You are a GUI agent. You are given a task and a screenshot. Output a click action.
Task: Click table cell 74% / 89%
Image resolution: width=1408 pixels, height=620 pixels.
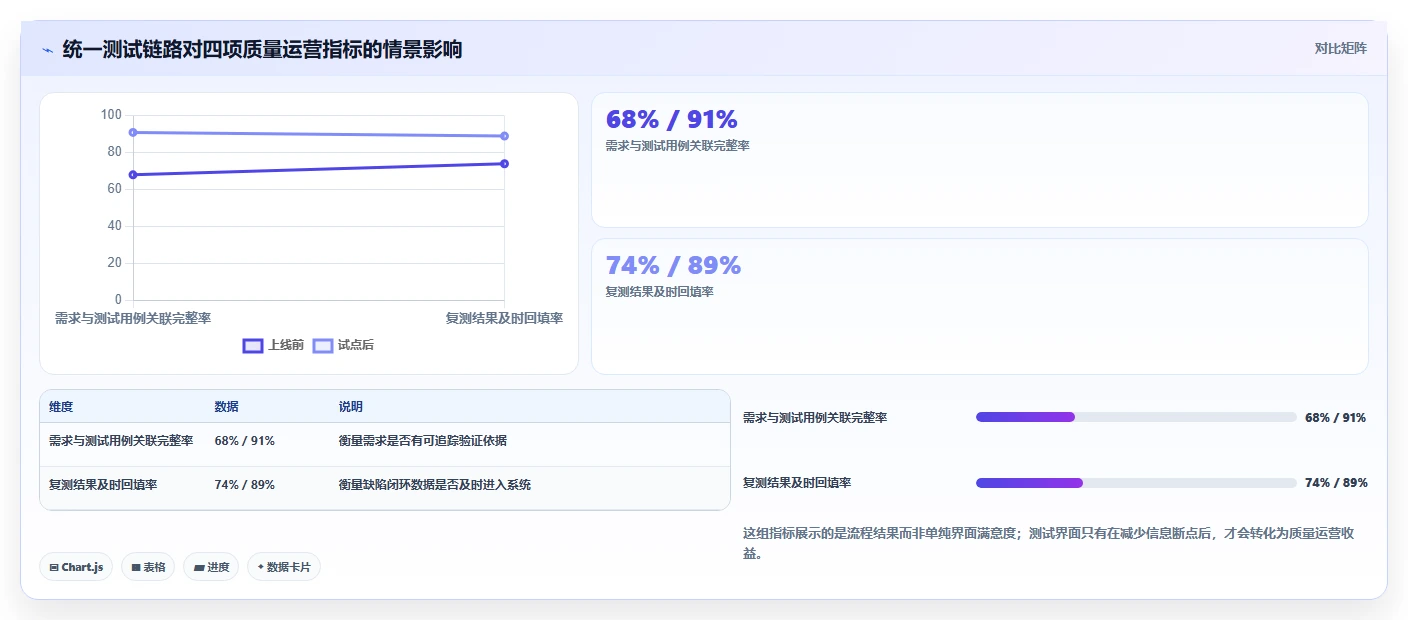(244, 485)
